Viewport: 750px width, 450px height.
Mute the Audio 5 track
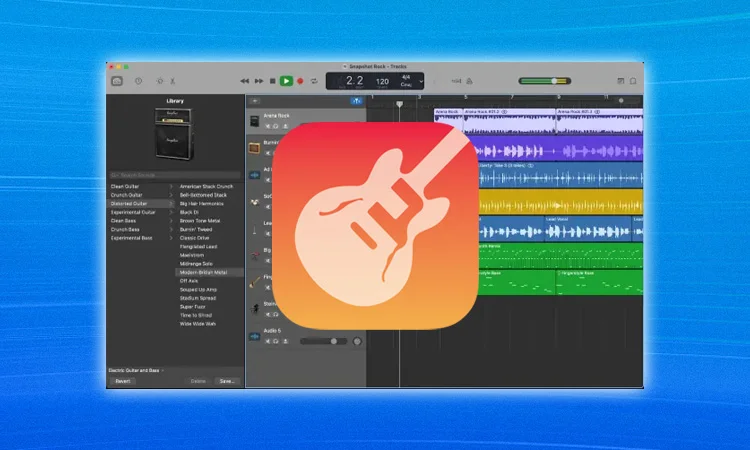tap(267, 341)
